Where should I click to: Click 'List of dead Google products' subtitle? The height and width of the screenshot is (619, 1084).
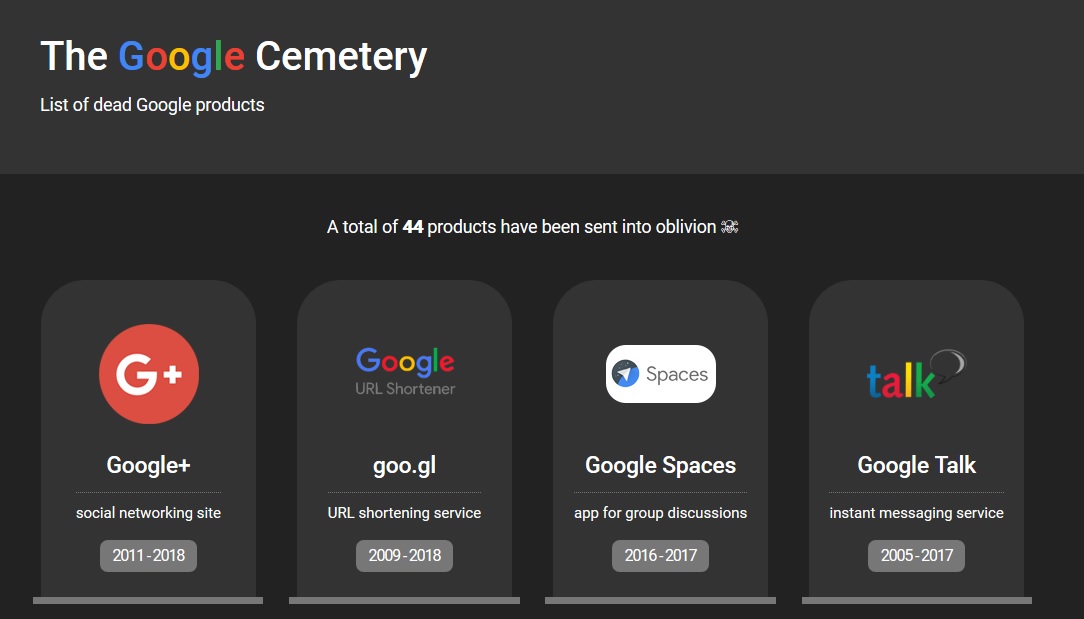pos(152,105)
